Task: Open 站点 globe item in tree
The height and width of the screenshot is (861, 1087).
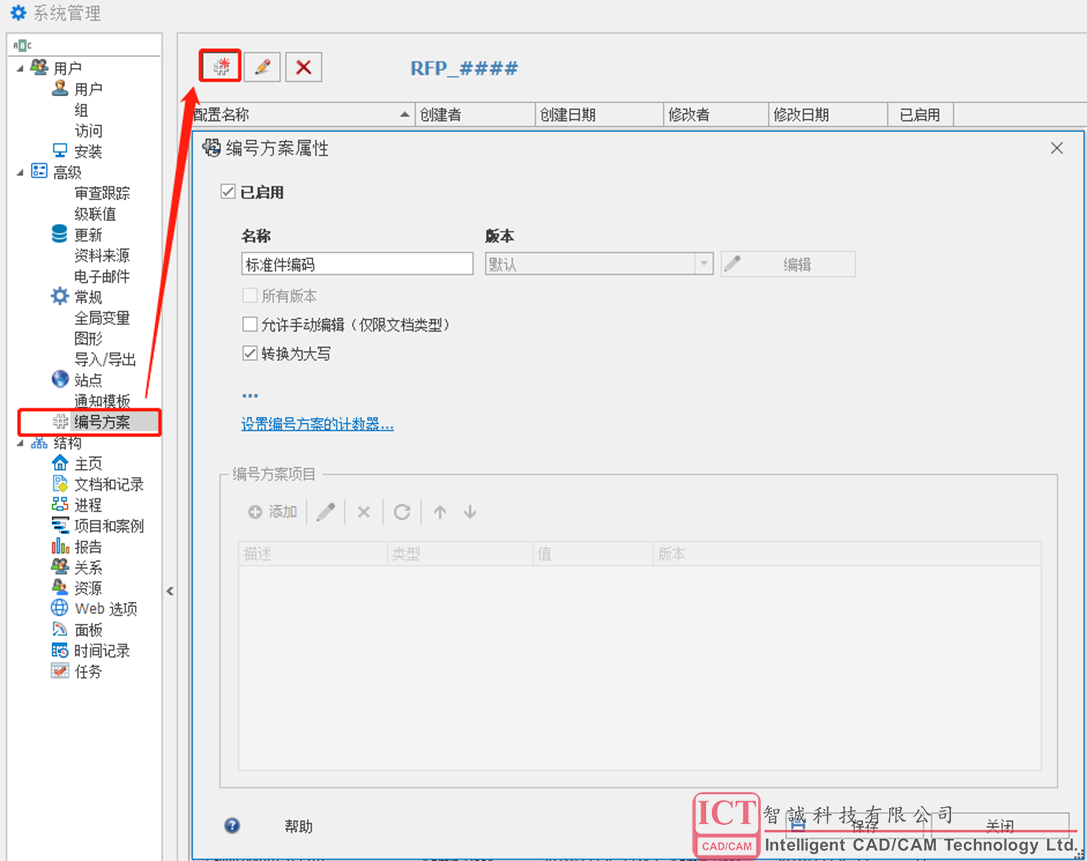Action: pyautogui.click(x=60, y=380)
